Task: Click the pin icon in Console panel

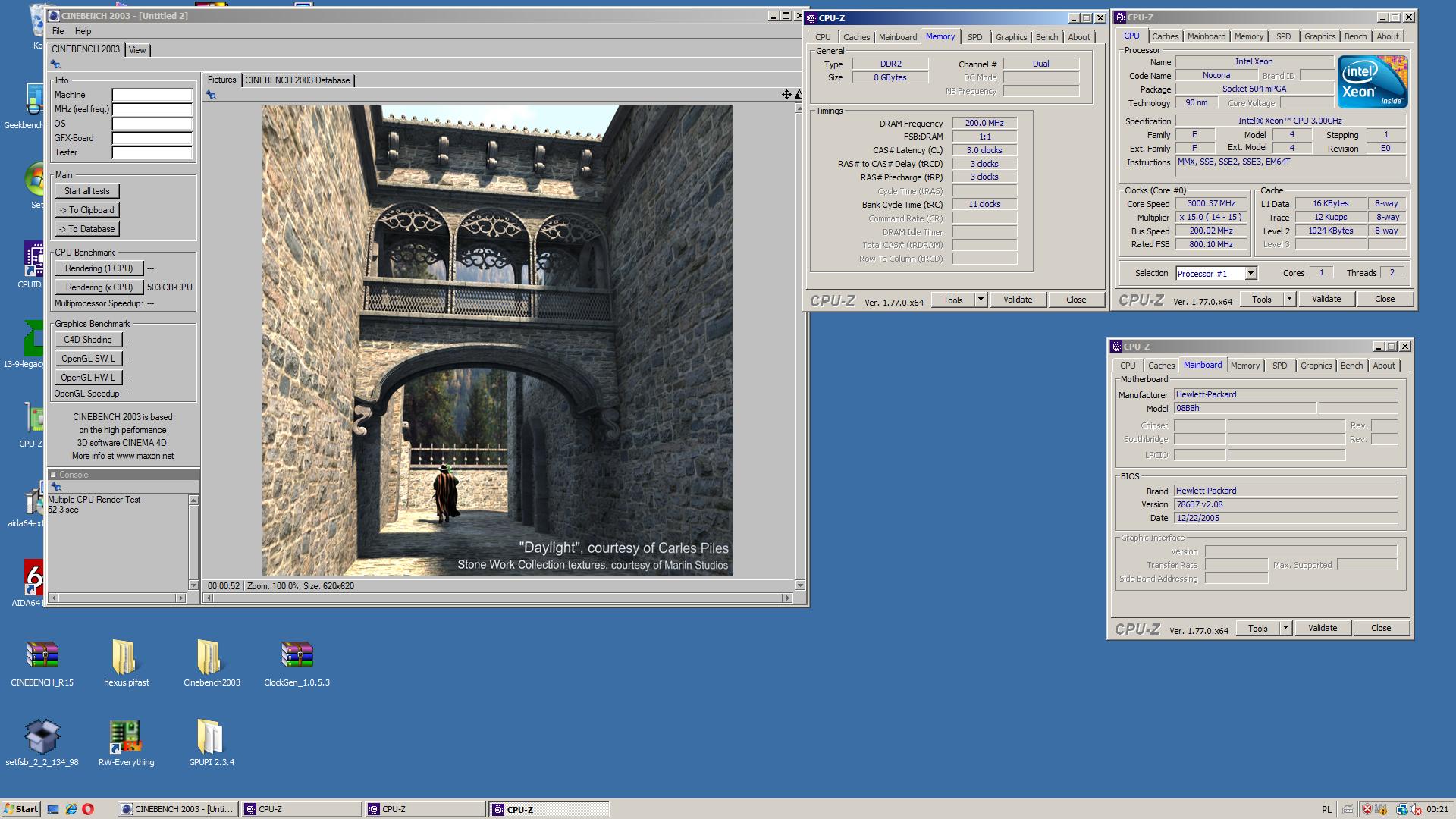Action: 55,487
